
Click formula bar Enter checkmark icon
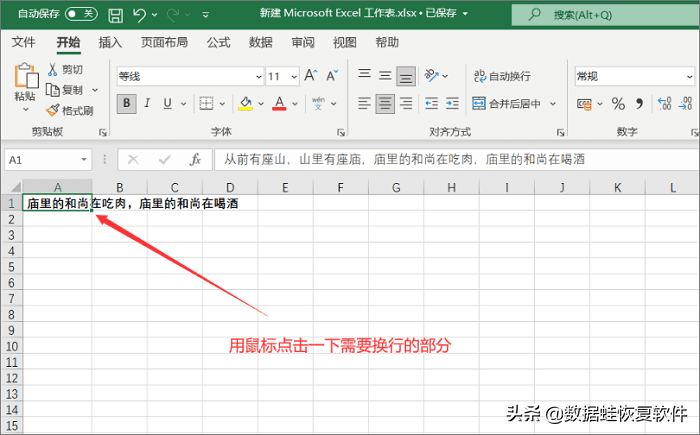coord(165,159)
